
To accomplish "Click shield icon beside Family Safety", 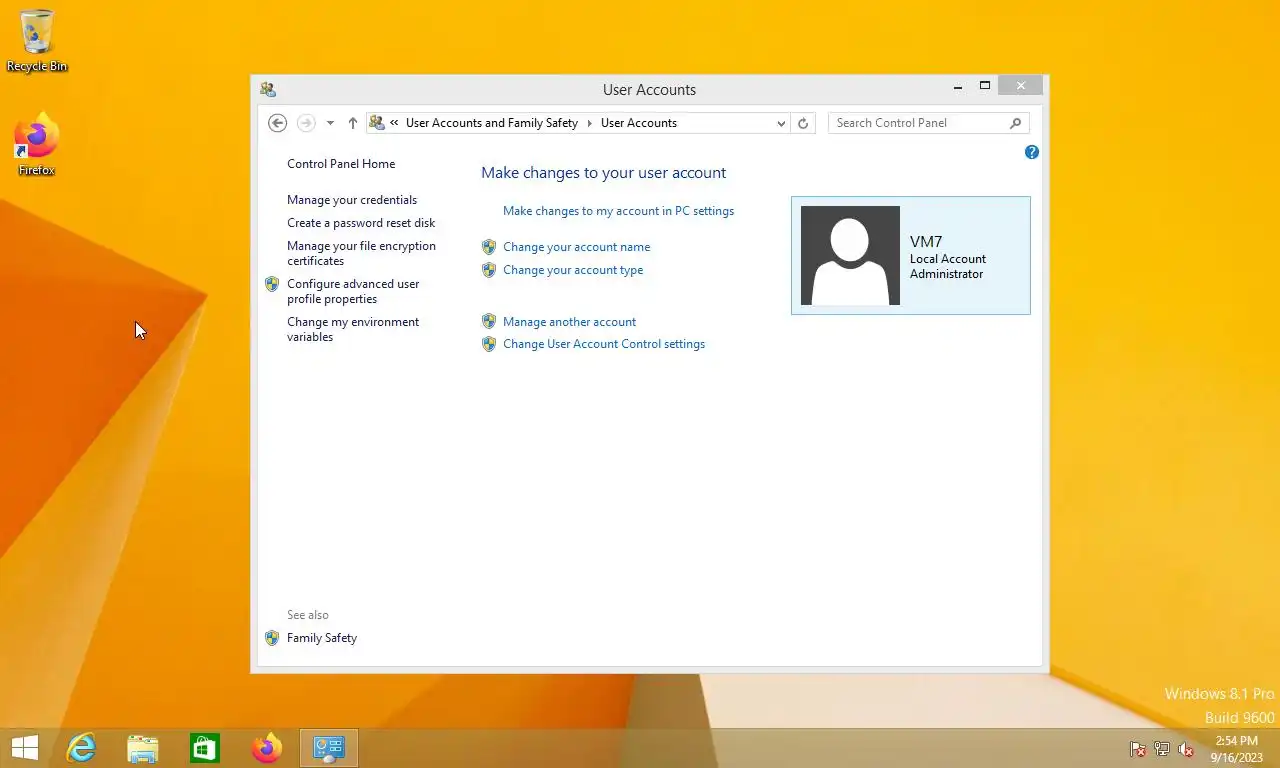I will point(272,638).
